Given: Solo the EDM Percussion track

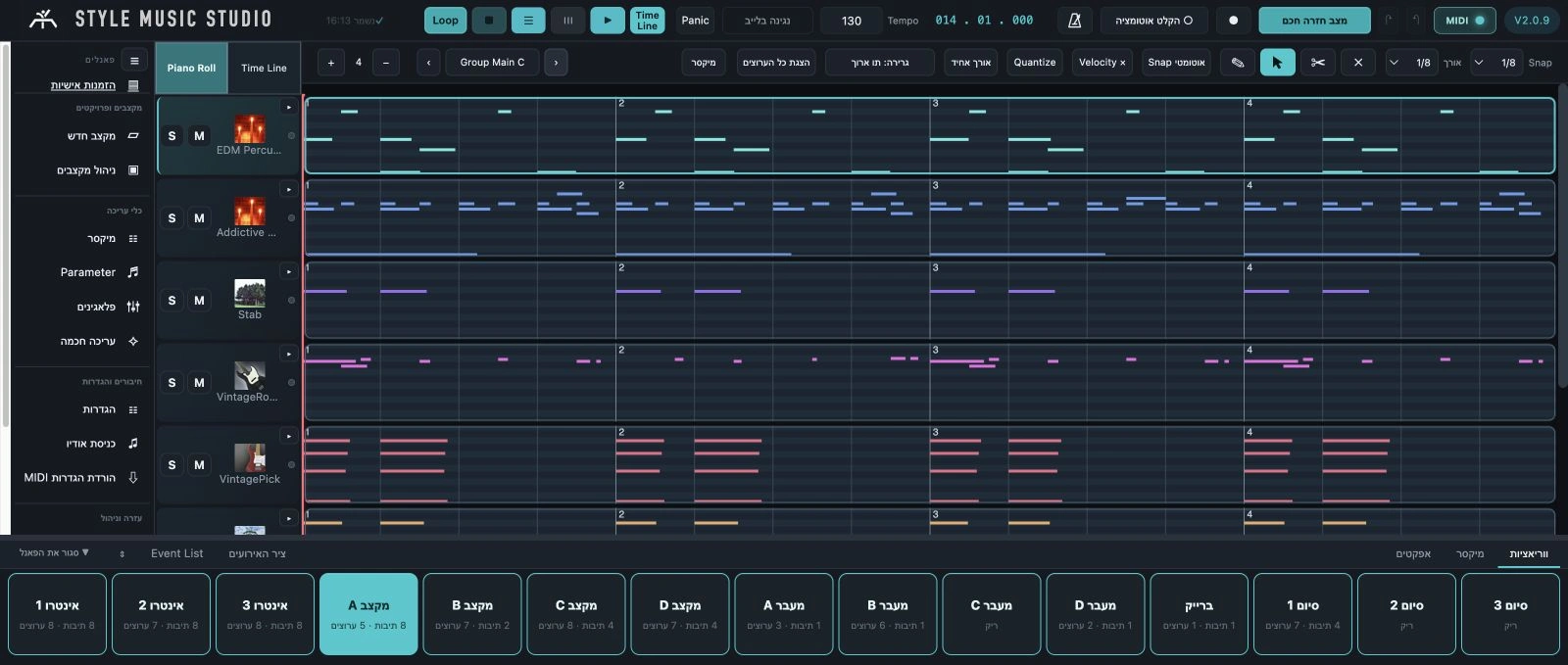Looking at the screenshot, I should [x=171, y=136].
